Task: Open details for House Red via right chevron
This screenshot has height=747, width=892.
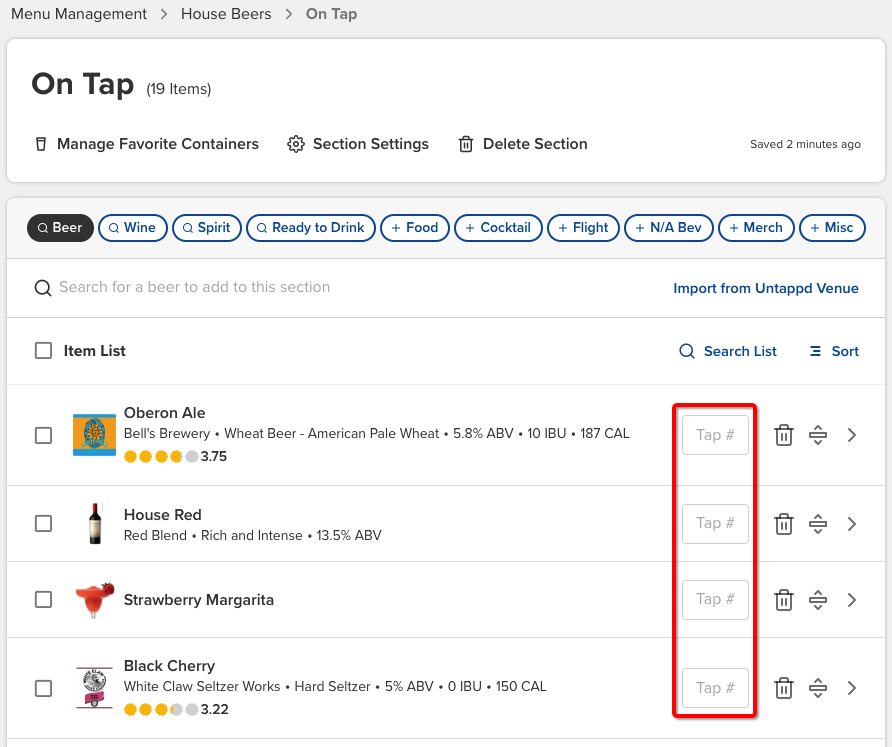Action: tap(852, 523)
